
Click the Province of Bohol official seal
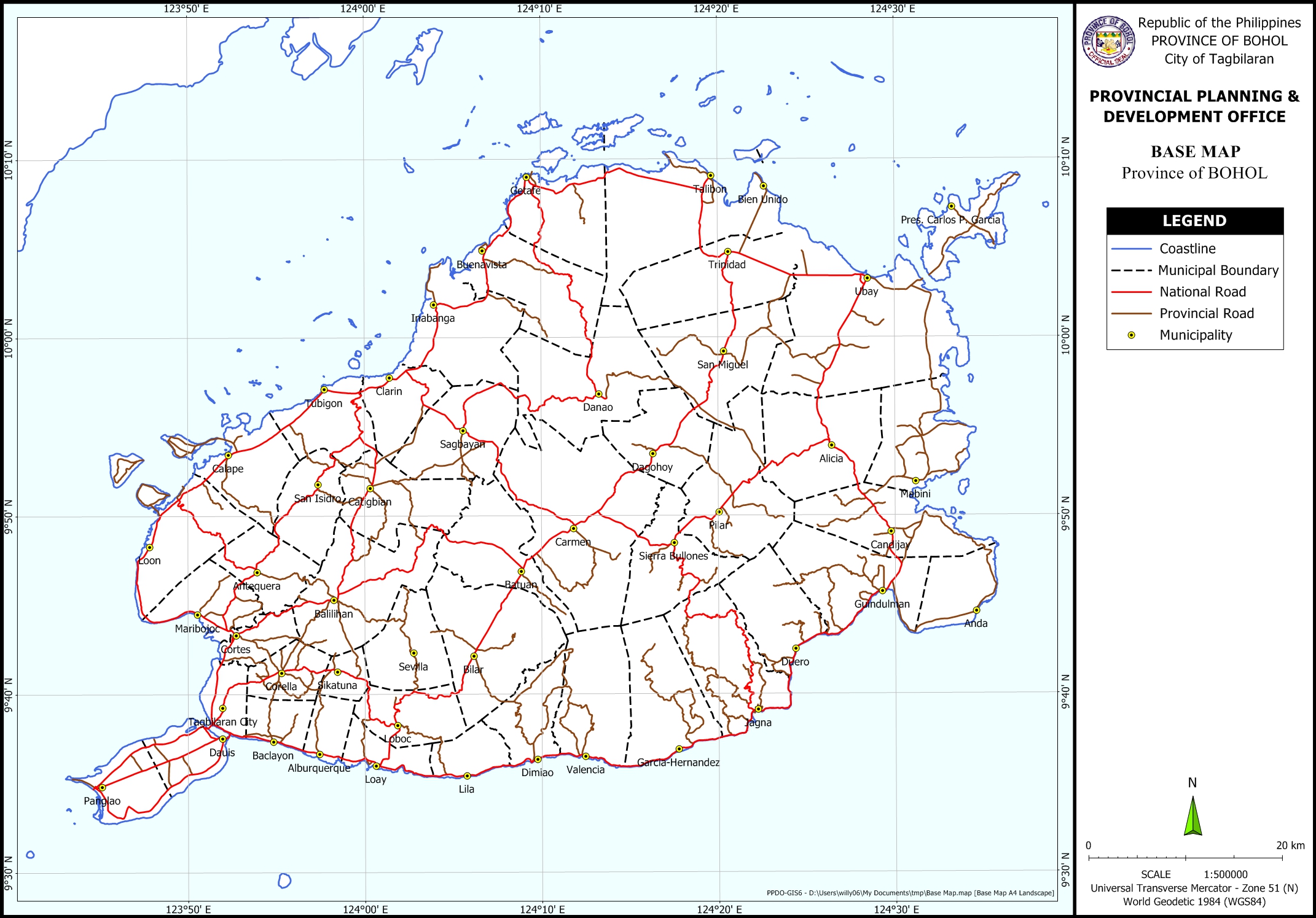[1108, 41]
